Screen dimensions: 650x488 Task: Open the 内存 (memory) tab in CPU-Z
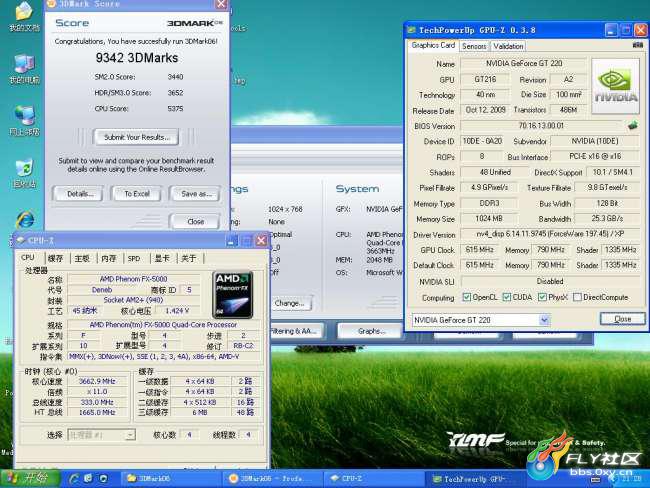coord(109,258)
